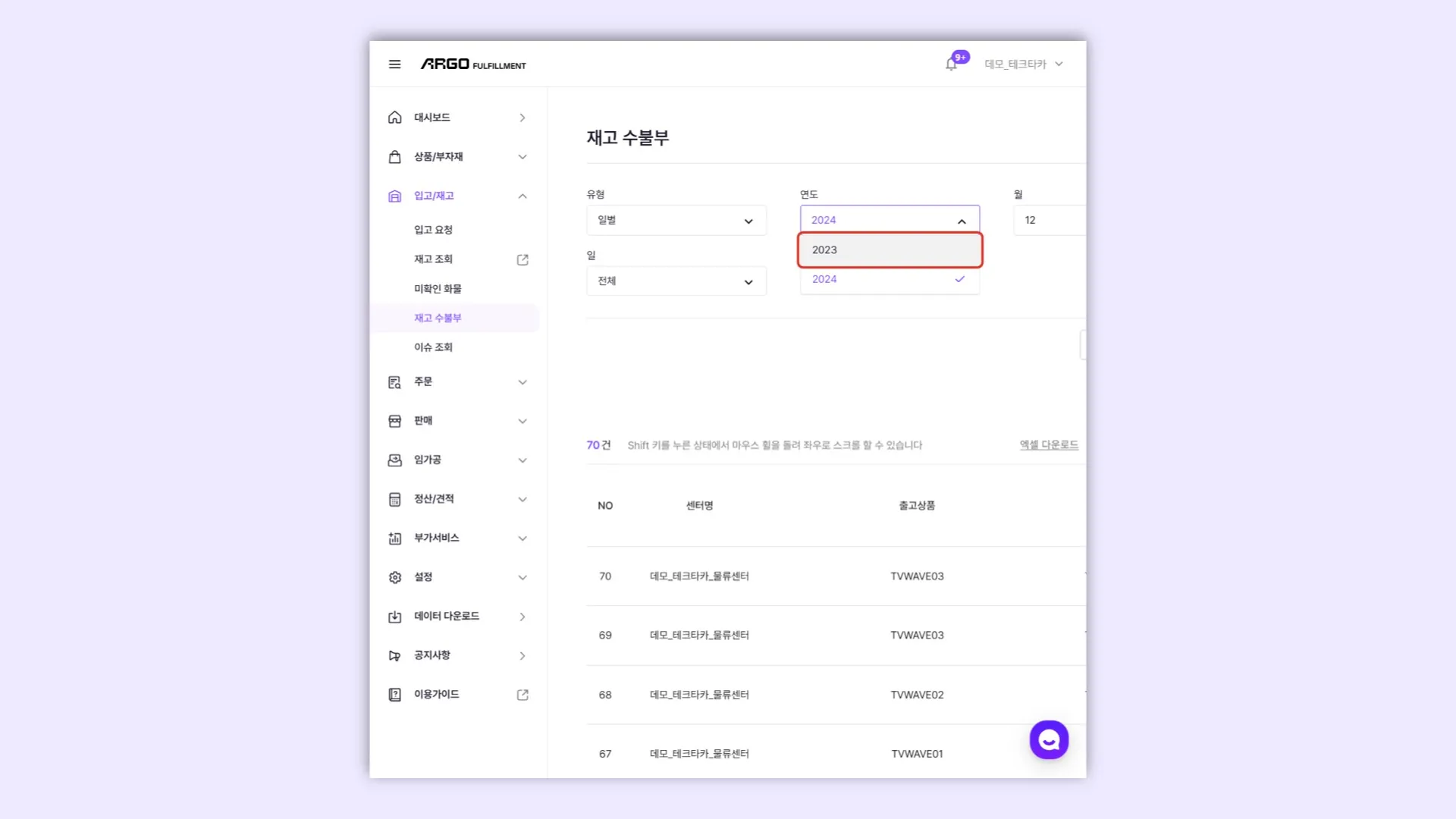Click the 이용가이드 external link icon
This screenshot has width=1456, height=819.
[522, 695]
